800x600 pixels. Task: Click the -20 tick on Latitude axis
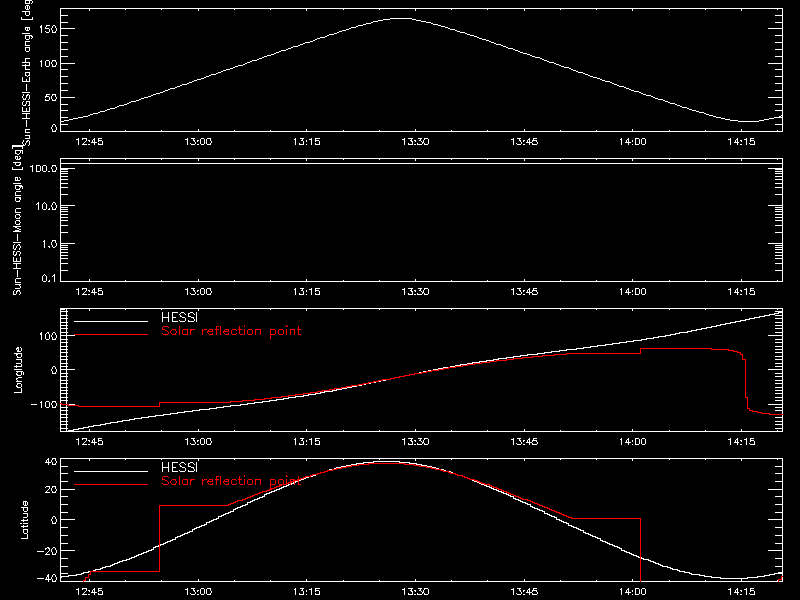pyautogui.click(x=47, y=551)
